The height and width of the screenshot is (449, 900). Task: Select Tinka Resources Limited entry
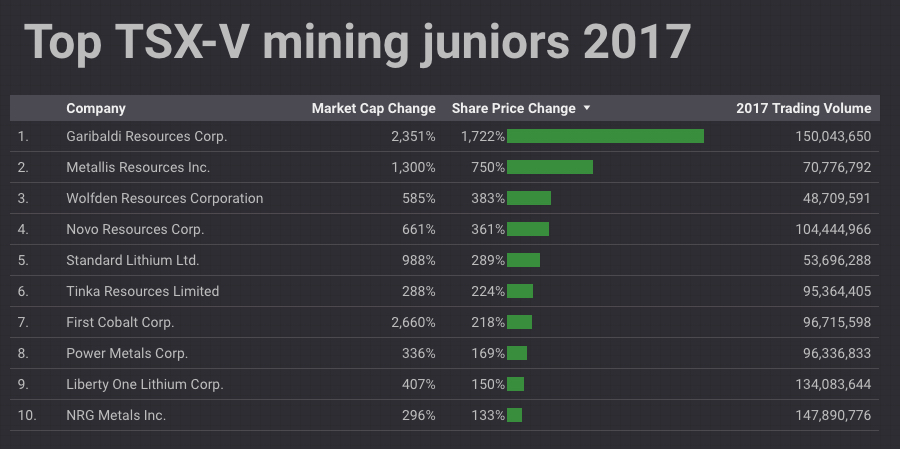pos(142,291)
